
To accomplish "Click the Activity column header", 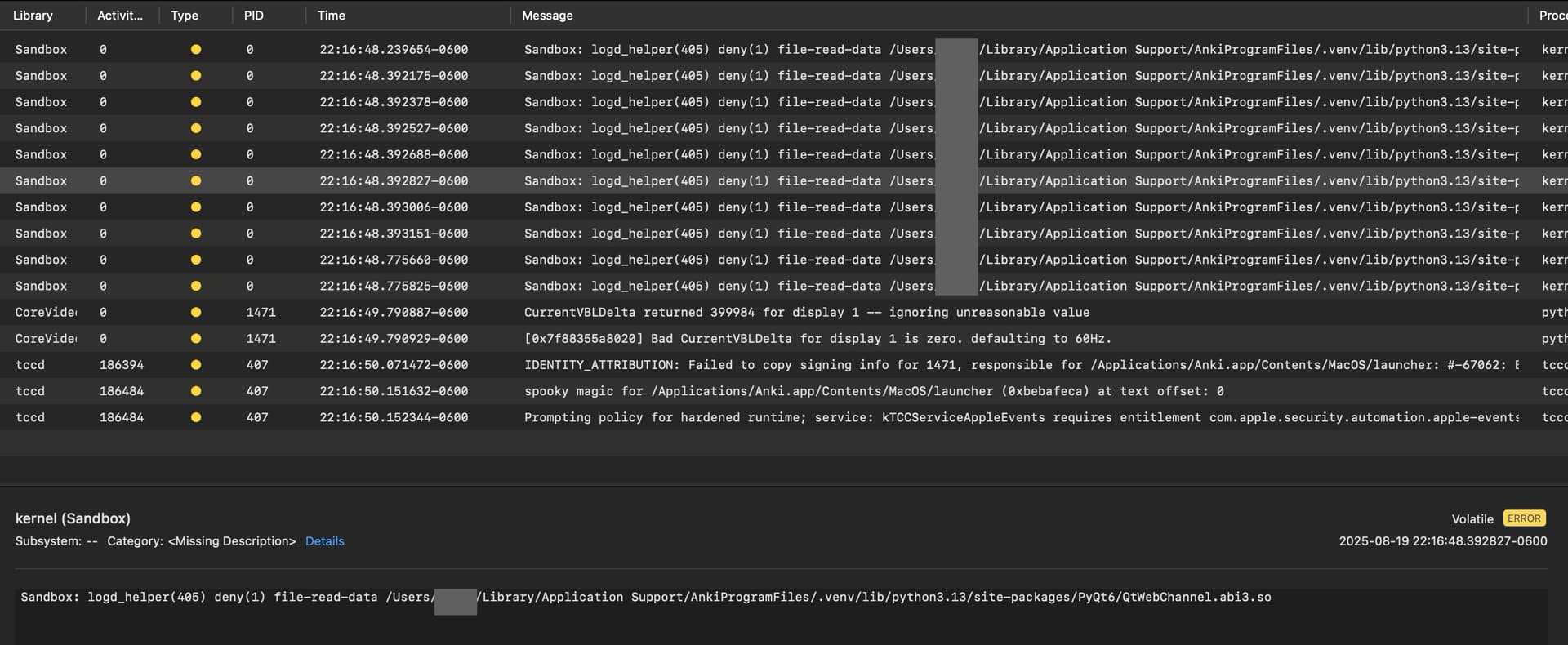I will click(120, 16).
